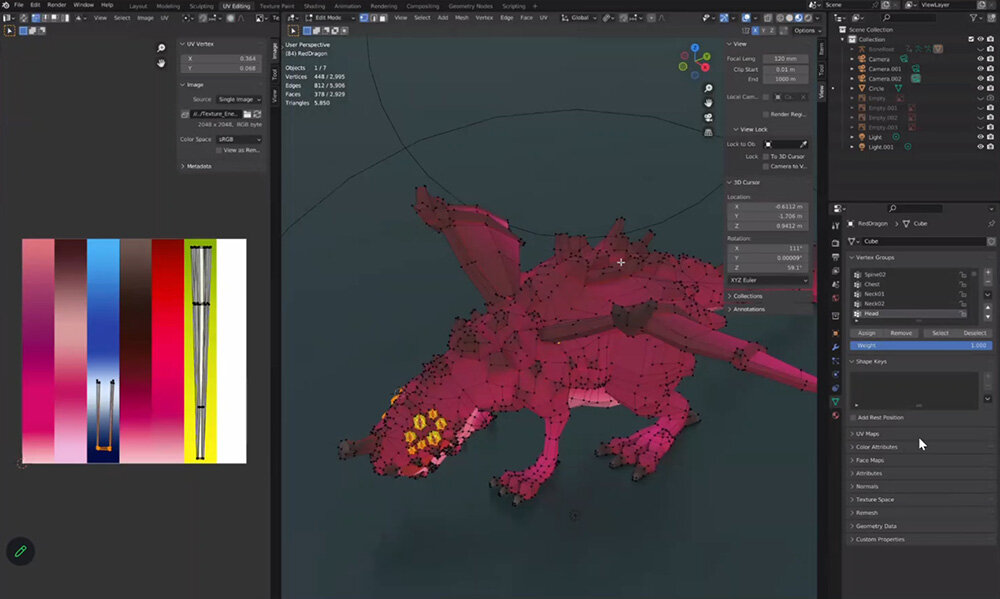Viewport: 1000px width, 599px height.
Task: Hide the Circle object with eye icon
Action: coord(980,88)
